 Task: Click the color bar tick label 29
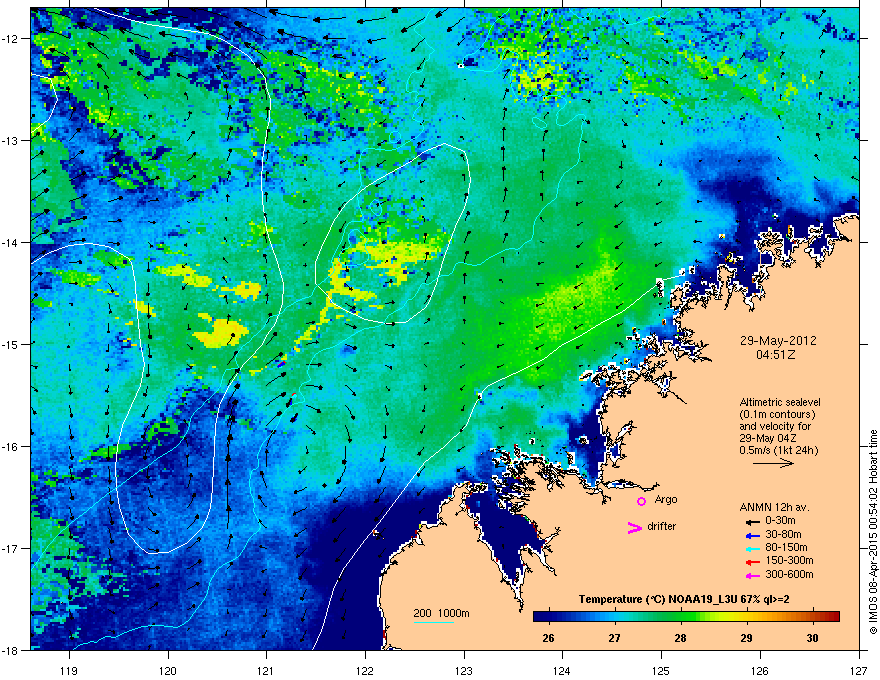pos(746,638)
